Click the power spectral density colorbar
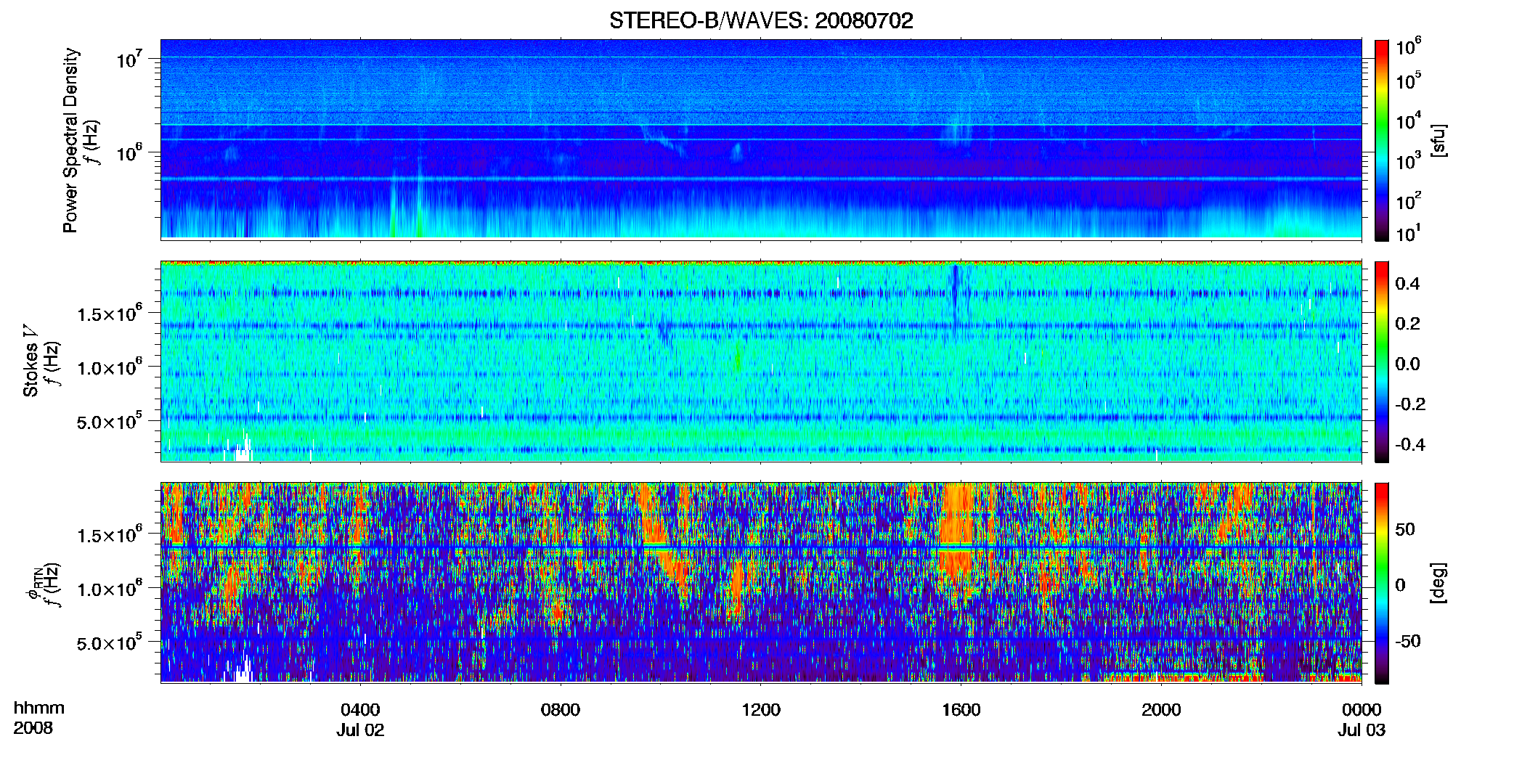 (x=1382, y=140)
